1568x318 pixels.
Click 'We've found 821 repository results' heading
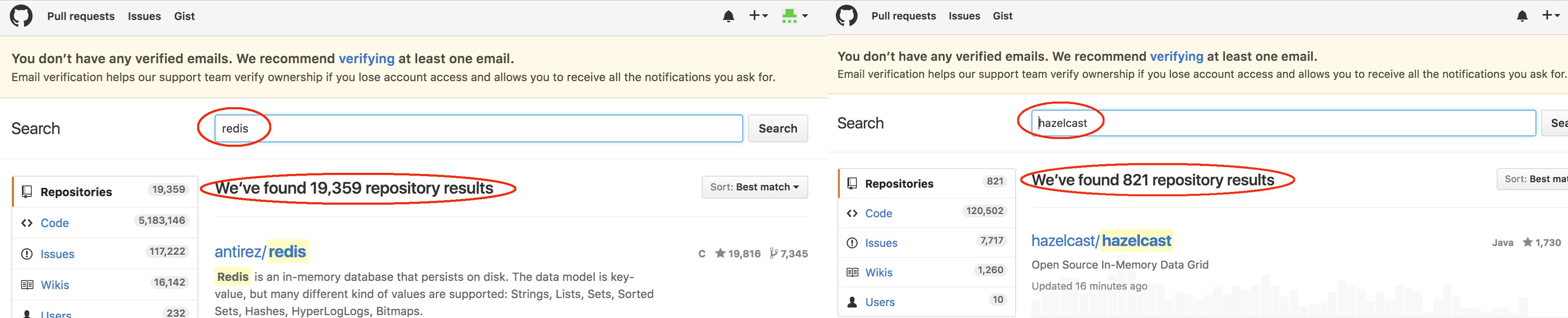point(1153,180)
